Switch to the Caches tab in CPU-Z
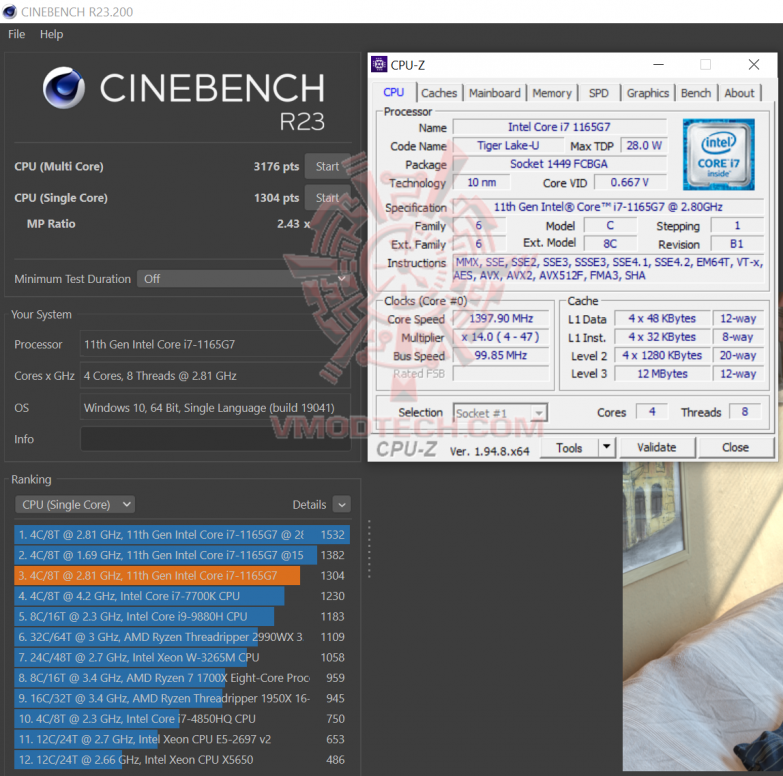The width and height of the screenshot is (783, 776). coord(439,93)
